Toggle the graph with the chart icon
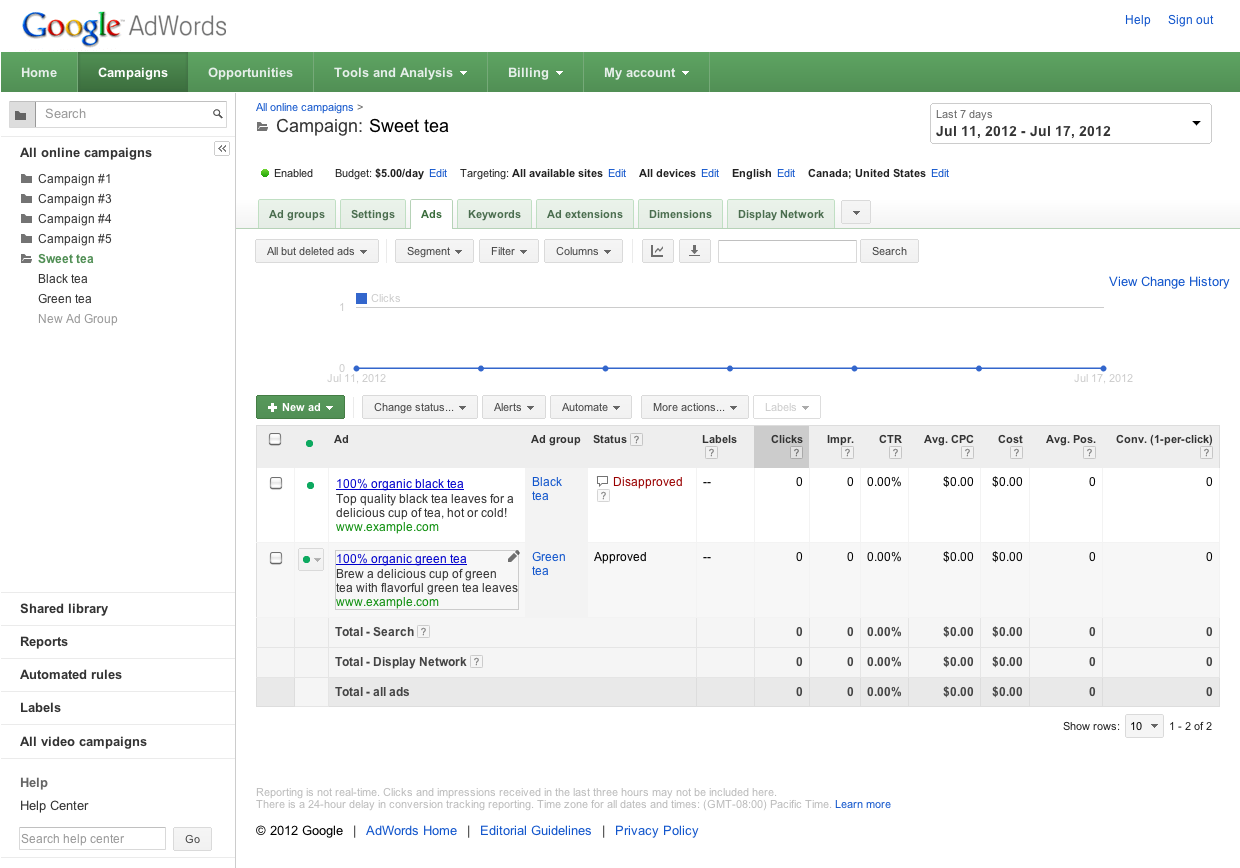 657,251
